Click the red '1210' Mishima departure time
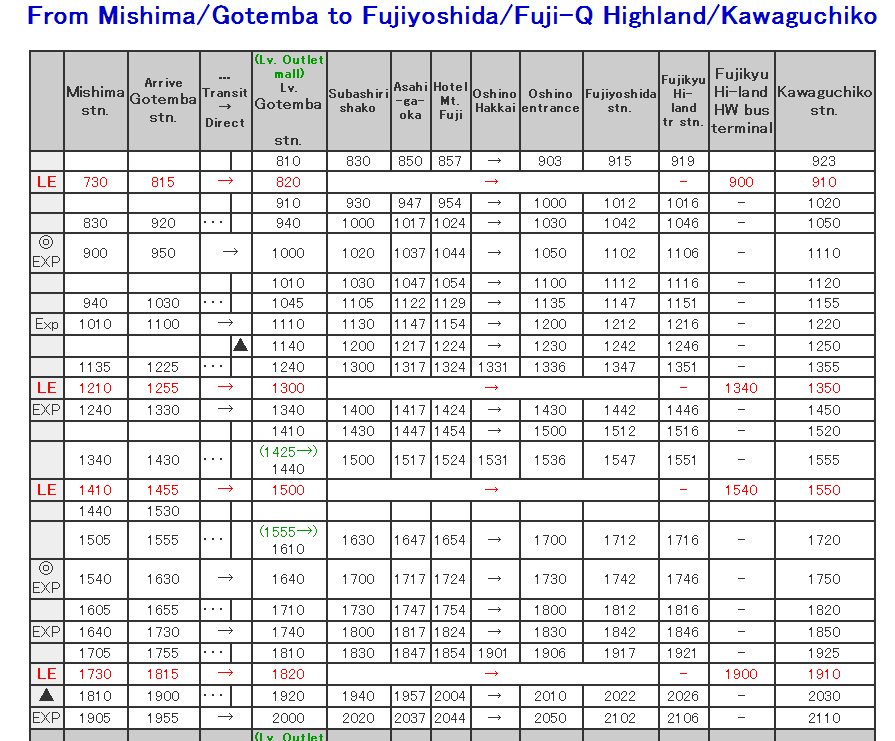 tap(95, 388)
